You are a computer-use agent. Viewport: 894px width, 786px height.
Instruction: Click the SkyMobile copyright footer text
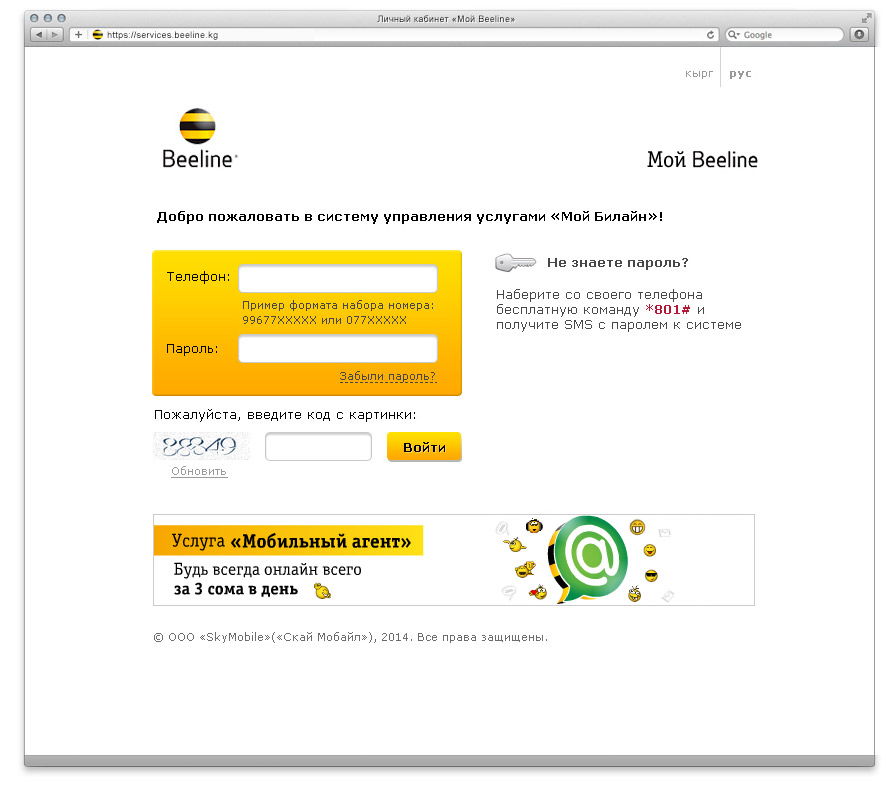(351, 637)
